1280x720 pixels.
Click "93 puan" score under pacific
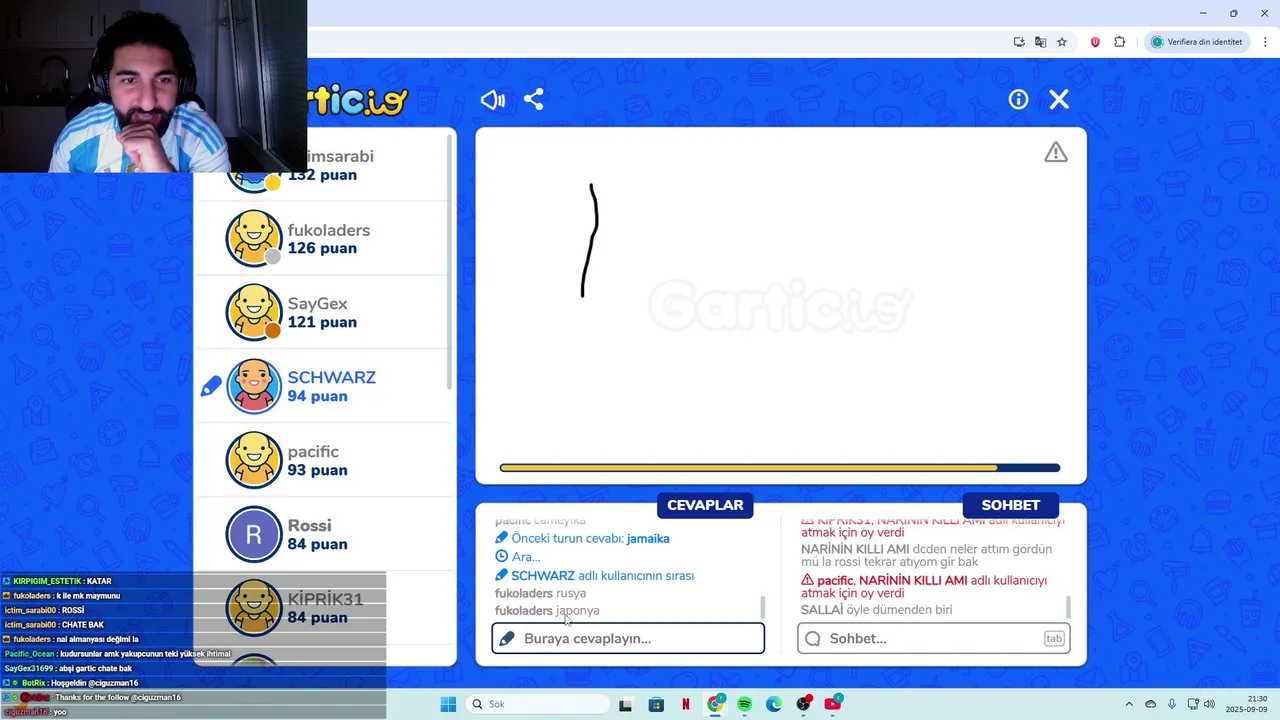tap(317, 470)
